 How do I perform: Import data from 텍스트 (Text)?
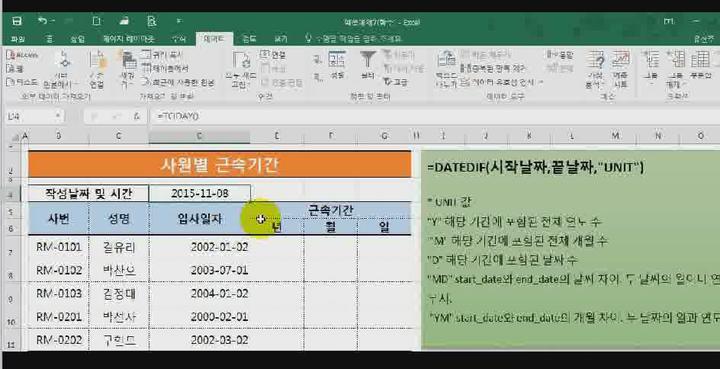(22, 83)
